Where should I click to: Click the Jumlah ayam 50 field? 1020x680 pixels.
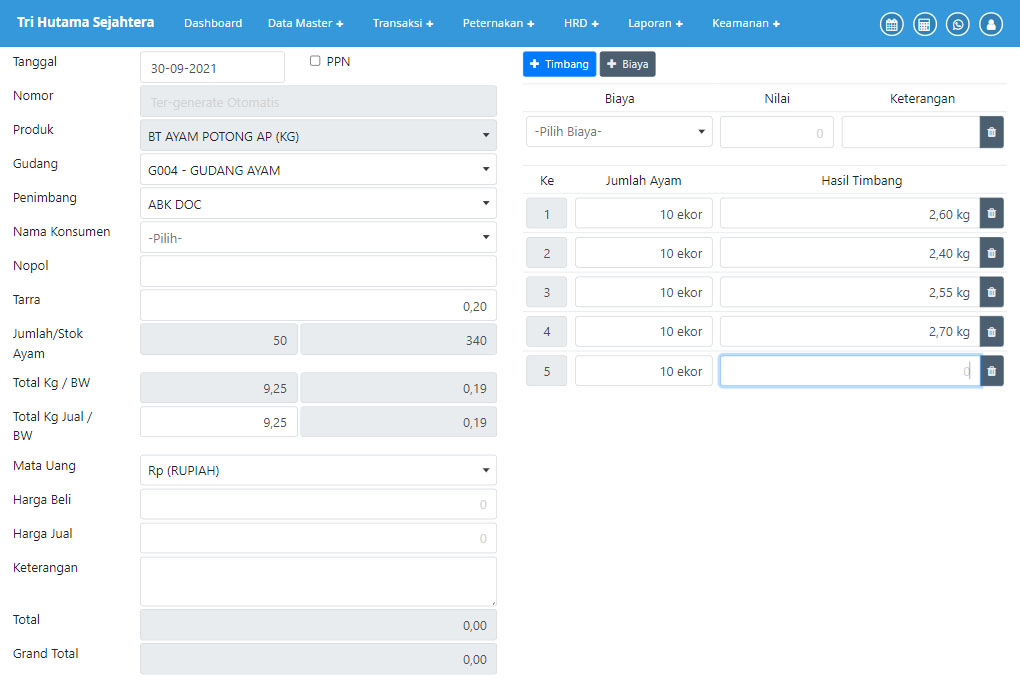pyautogui.click(x=219, y=340)
